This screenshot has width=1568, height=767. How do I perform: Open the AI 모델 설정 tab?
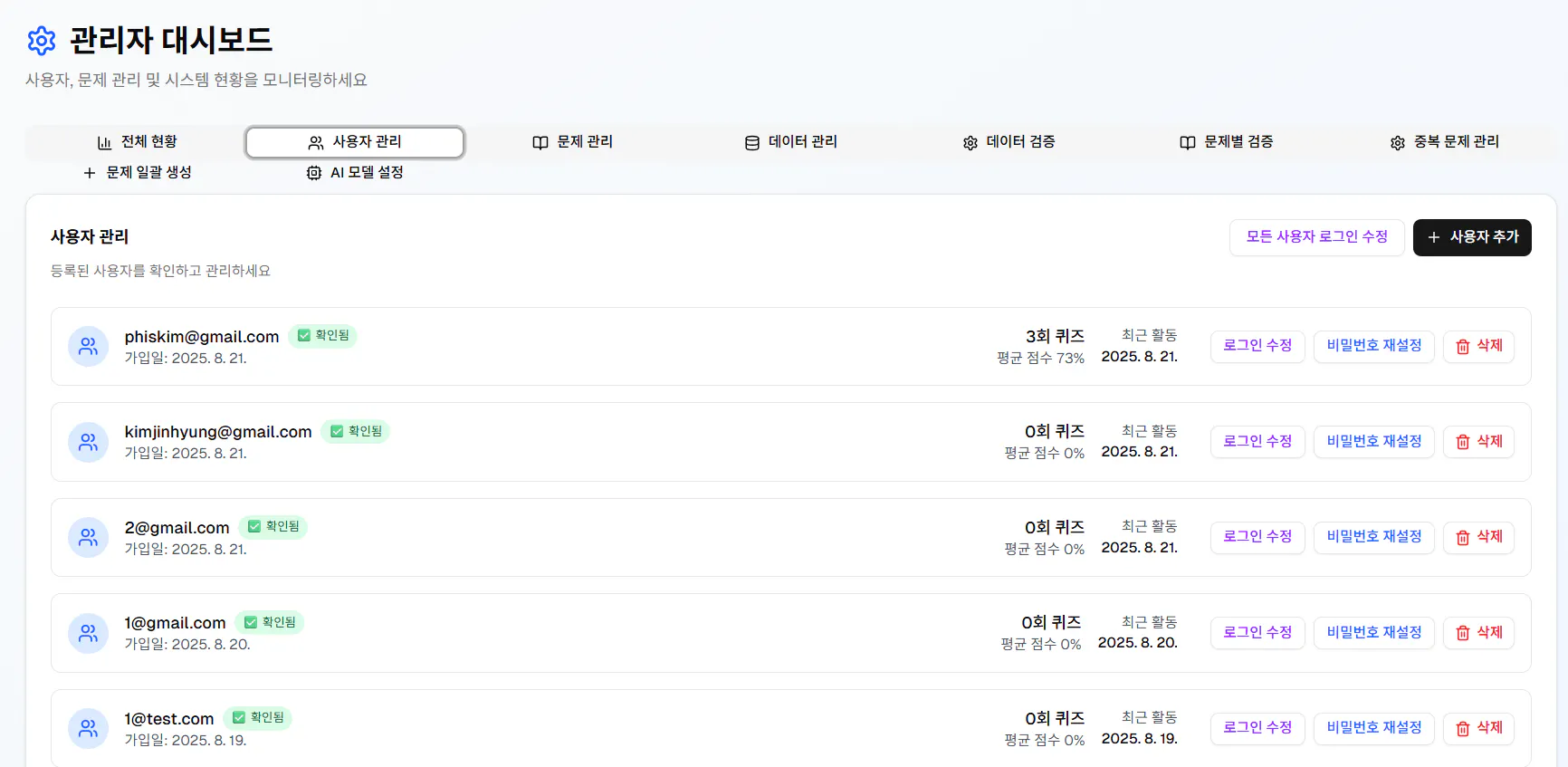[355, 173]
